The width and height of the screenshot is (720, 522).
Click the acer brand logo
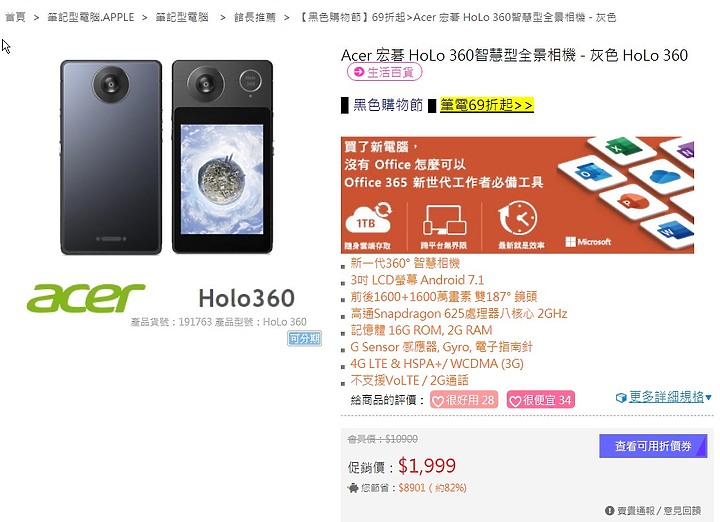[86, 297]
